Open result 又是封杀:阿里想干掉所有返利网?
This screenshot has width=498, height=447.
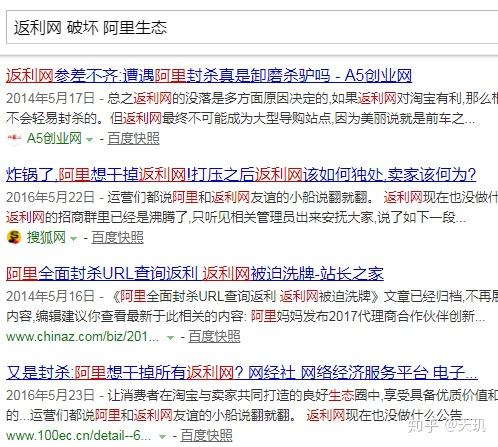point(242,373)
